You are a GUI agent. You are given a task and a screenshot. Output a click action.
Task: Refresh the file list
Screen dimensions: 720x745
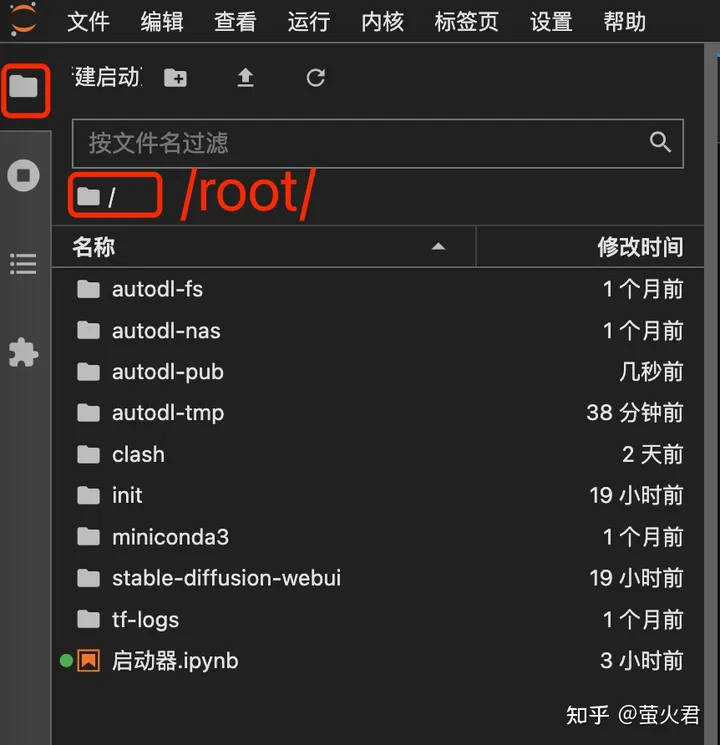click(316, 78)
